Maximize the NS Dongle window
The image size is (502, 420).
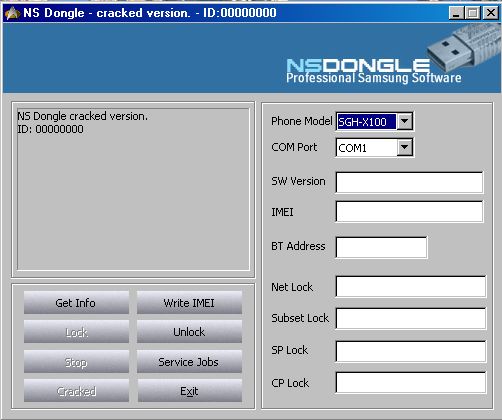tap(473, 13)
